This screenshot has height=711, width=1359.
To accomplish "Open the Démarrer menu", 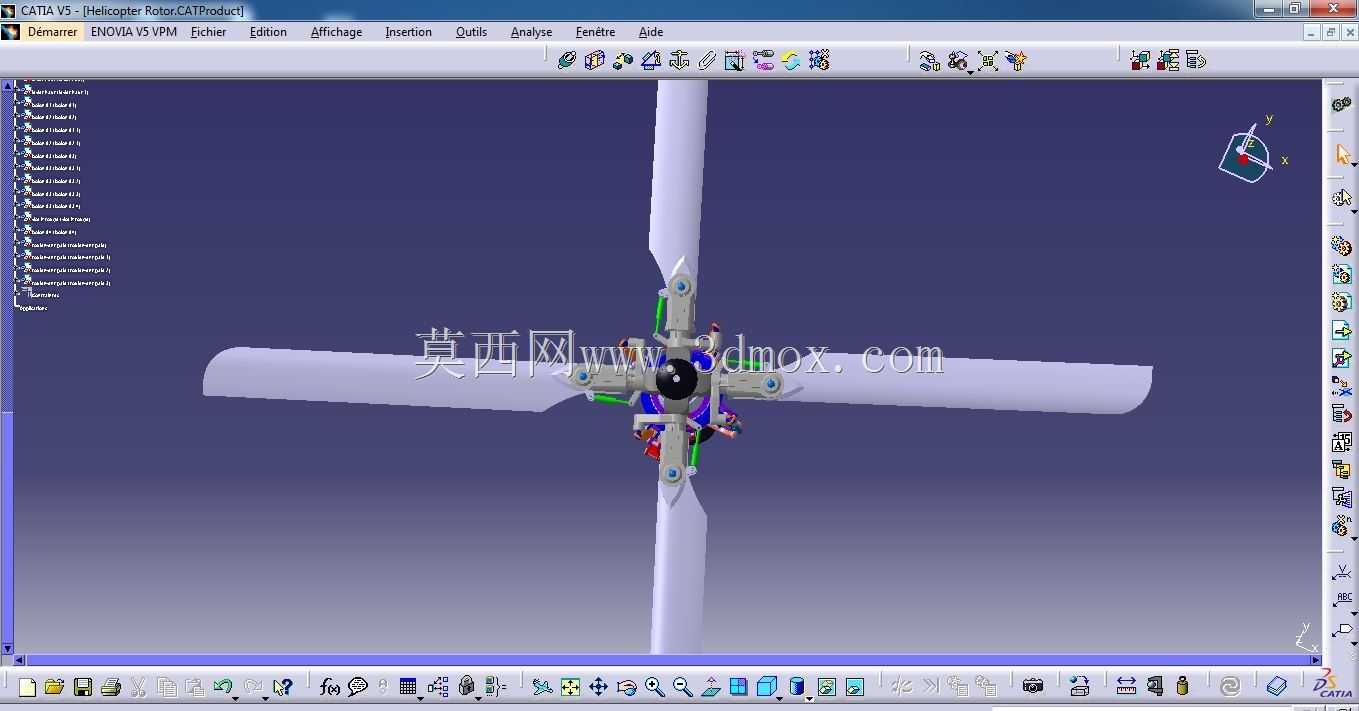I will (x=52, y=32).
